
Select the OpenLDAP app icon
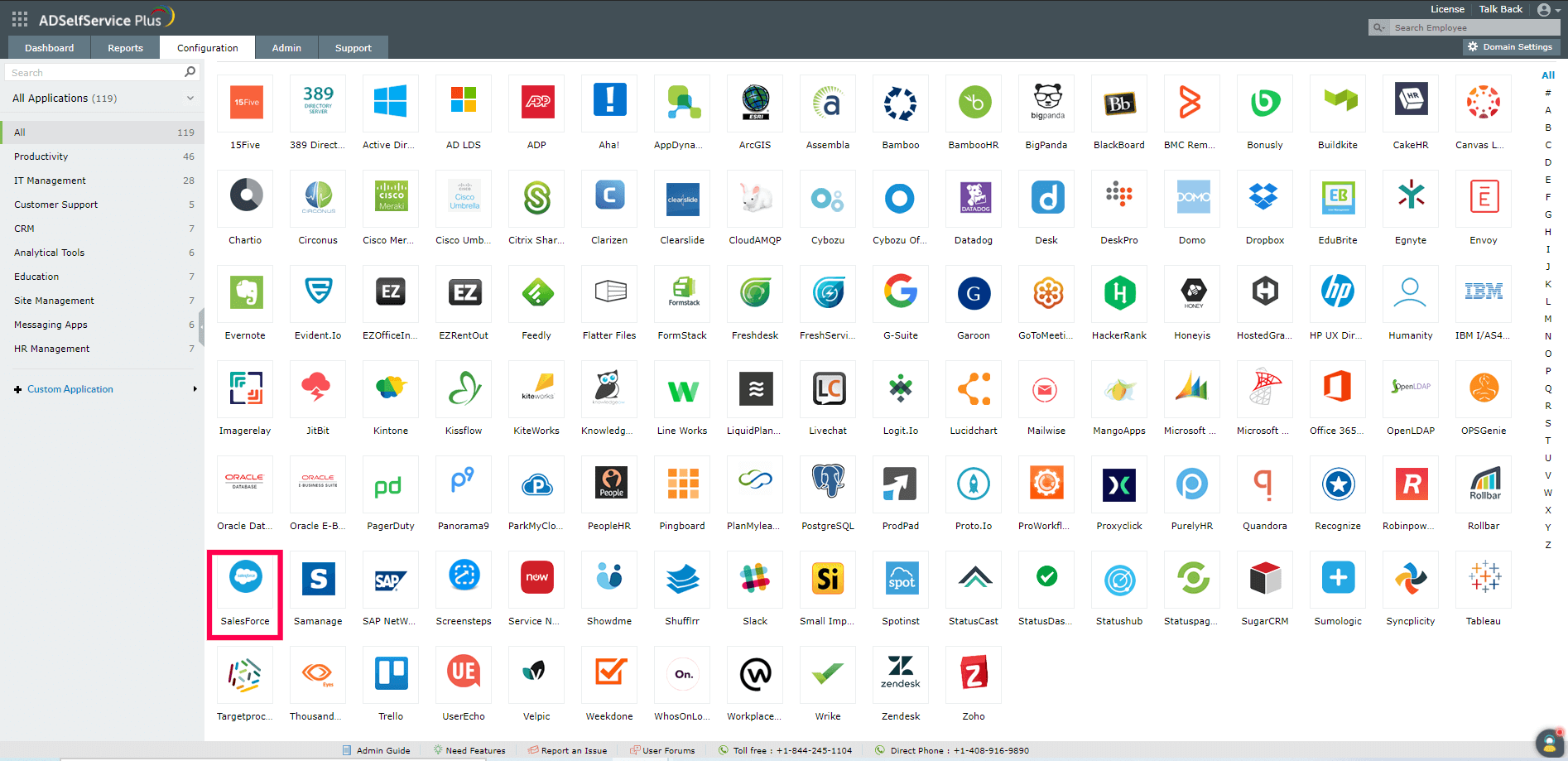[x=1411, y=388]
